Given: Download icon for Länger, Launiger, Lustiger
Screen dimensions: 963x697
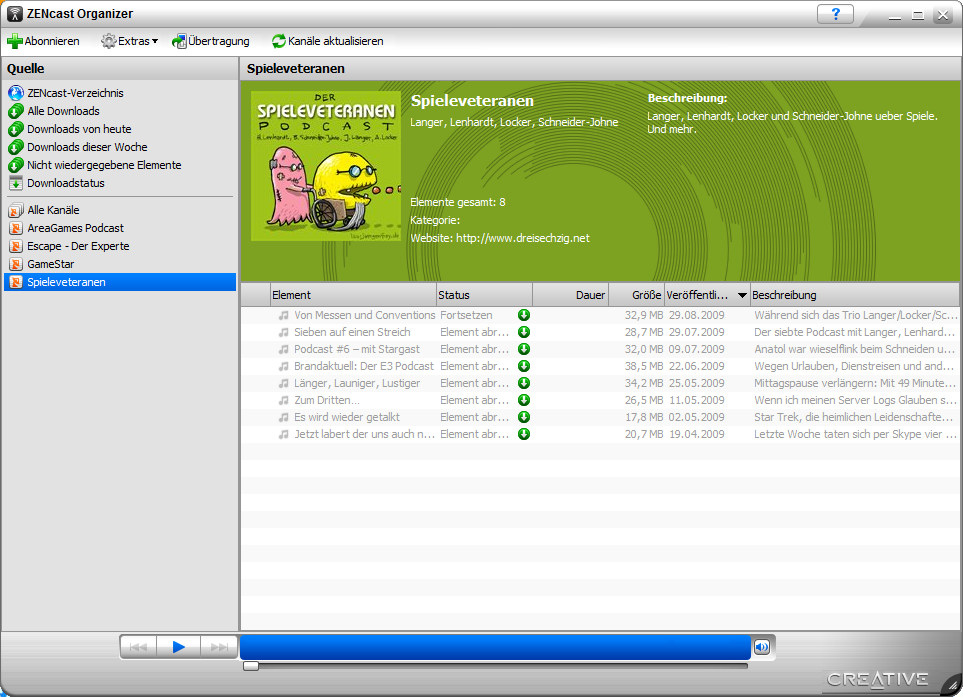Looking at the screenshot, I should (524, 383).
